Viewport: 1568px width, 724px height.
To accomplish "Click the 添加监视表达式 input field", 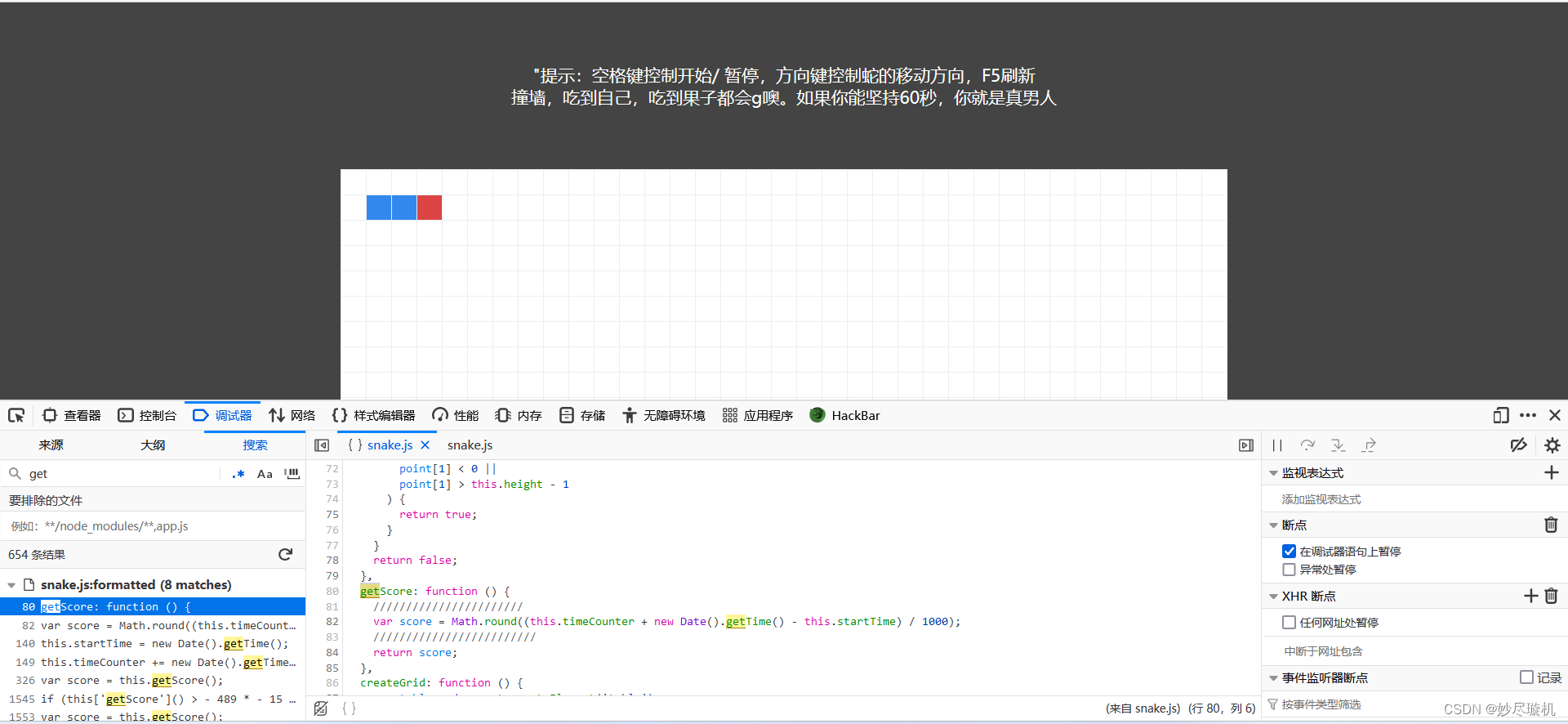I will 1414,499.
